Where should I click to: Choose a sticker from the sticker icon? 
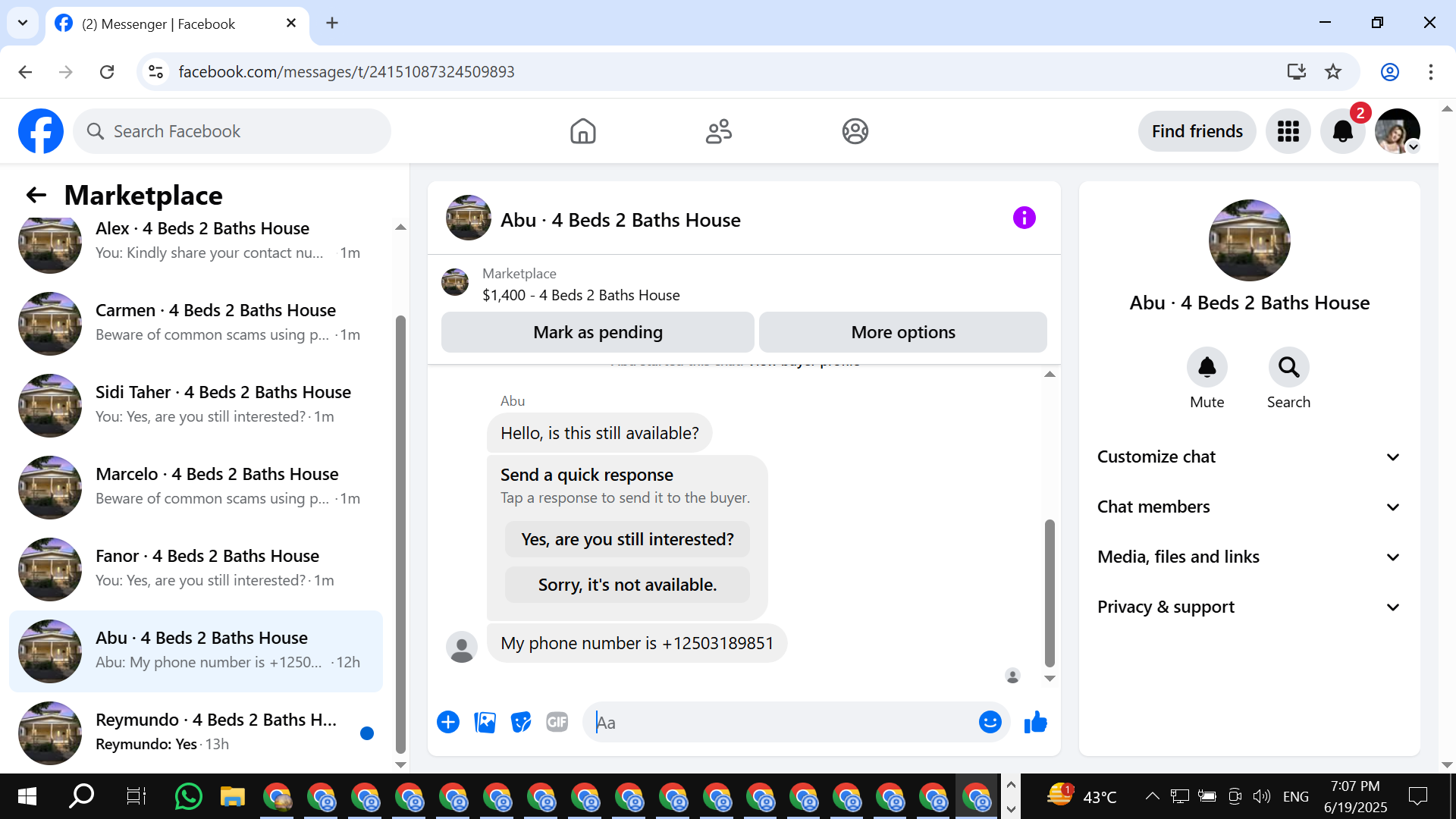521,722
